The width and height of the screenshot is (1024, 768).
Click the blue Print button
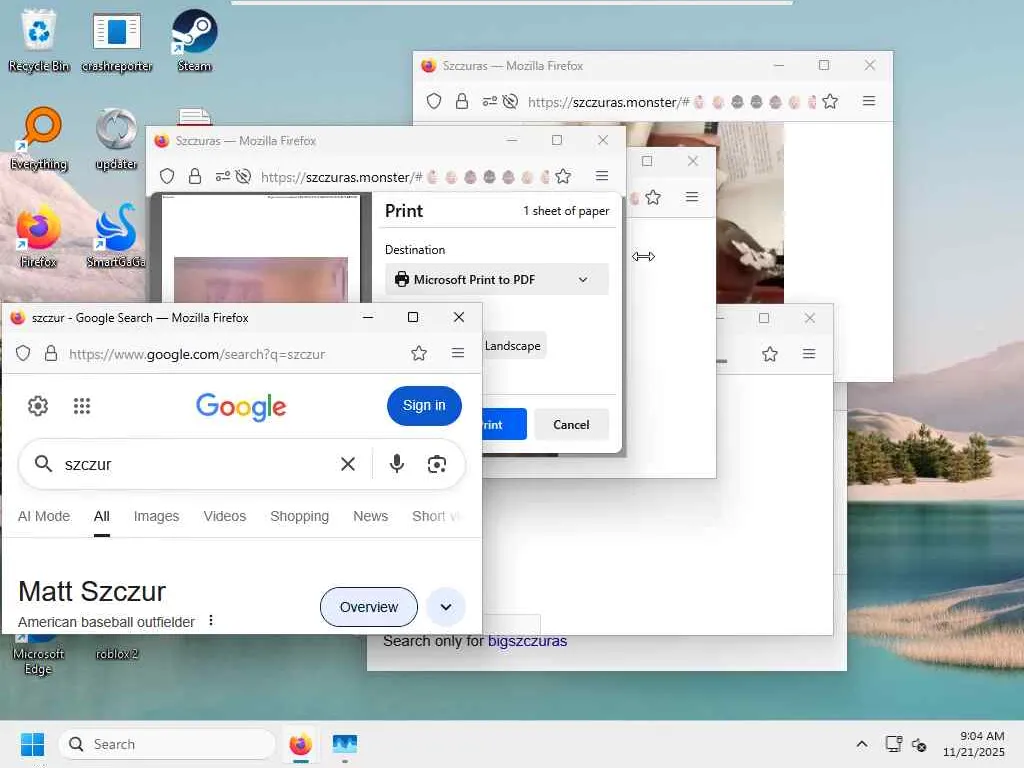coord(504,424)
